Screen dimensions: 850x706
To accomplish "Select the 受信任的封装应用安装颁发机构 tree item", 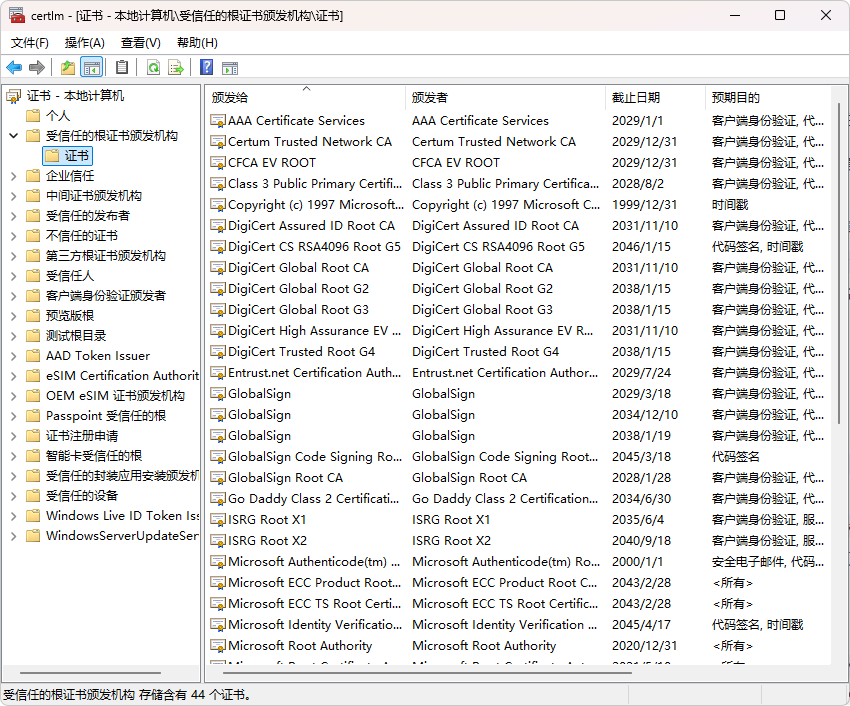I will tap(122, 476).
